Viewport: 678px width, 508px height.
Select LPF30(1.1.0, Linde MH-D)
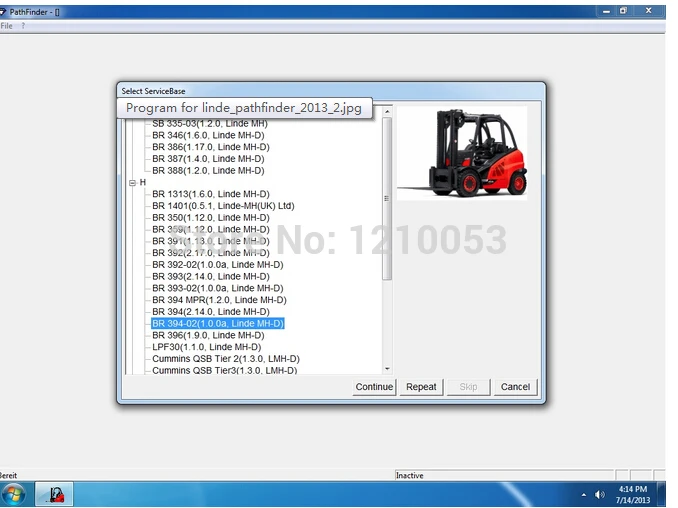[207, 347]
